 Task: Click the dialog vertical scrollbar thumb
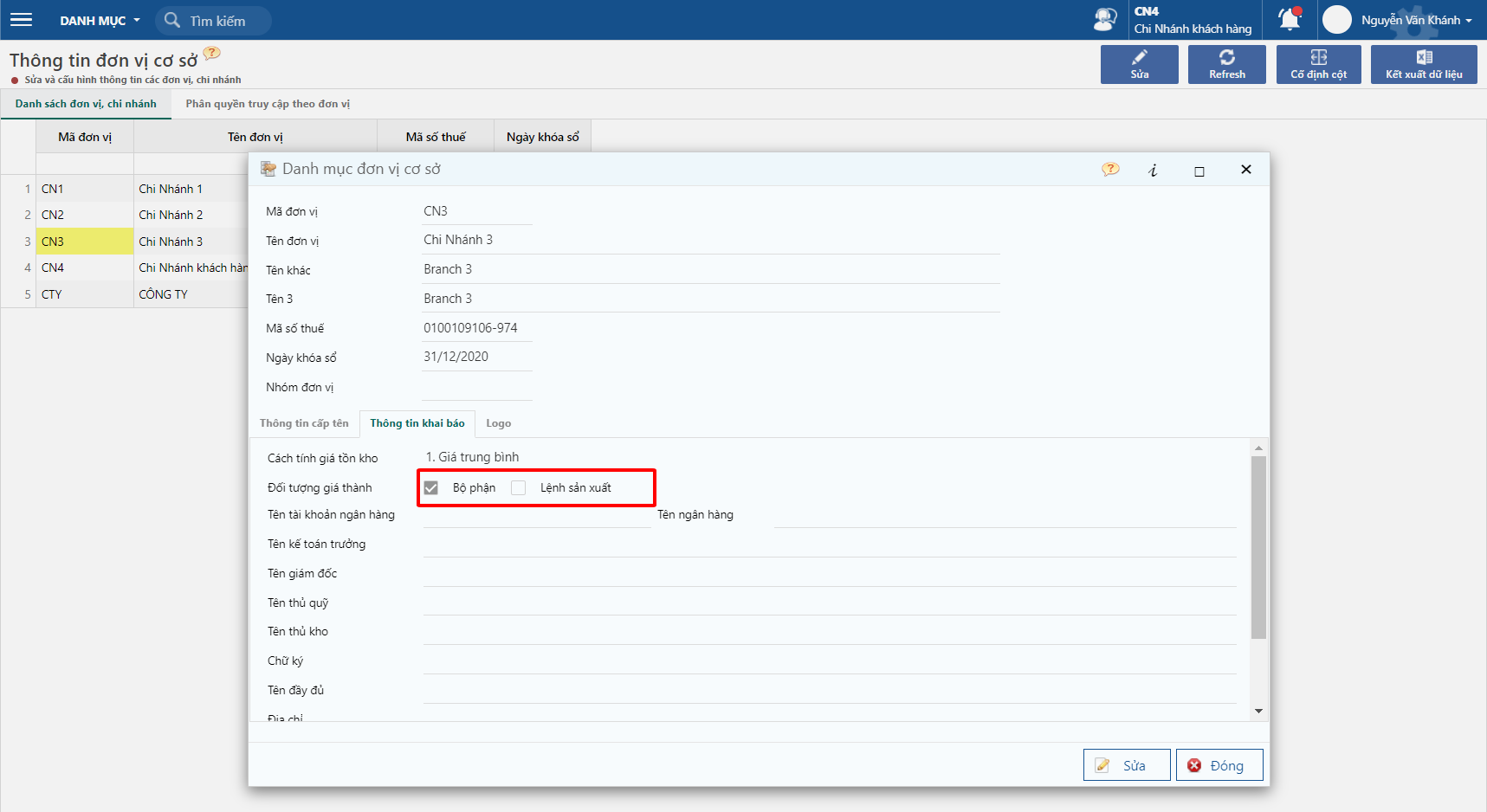(1258, 547)
